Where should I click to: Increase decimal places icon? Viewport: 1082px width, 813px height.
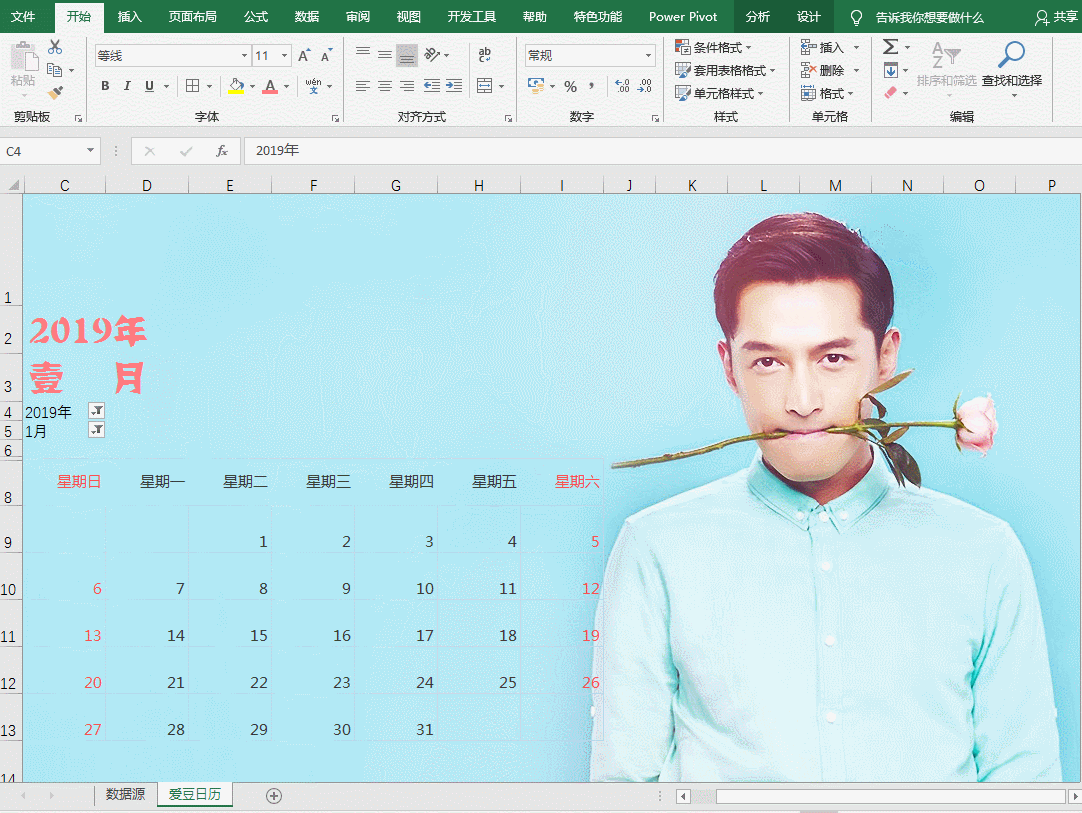click(622, 86)
